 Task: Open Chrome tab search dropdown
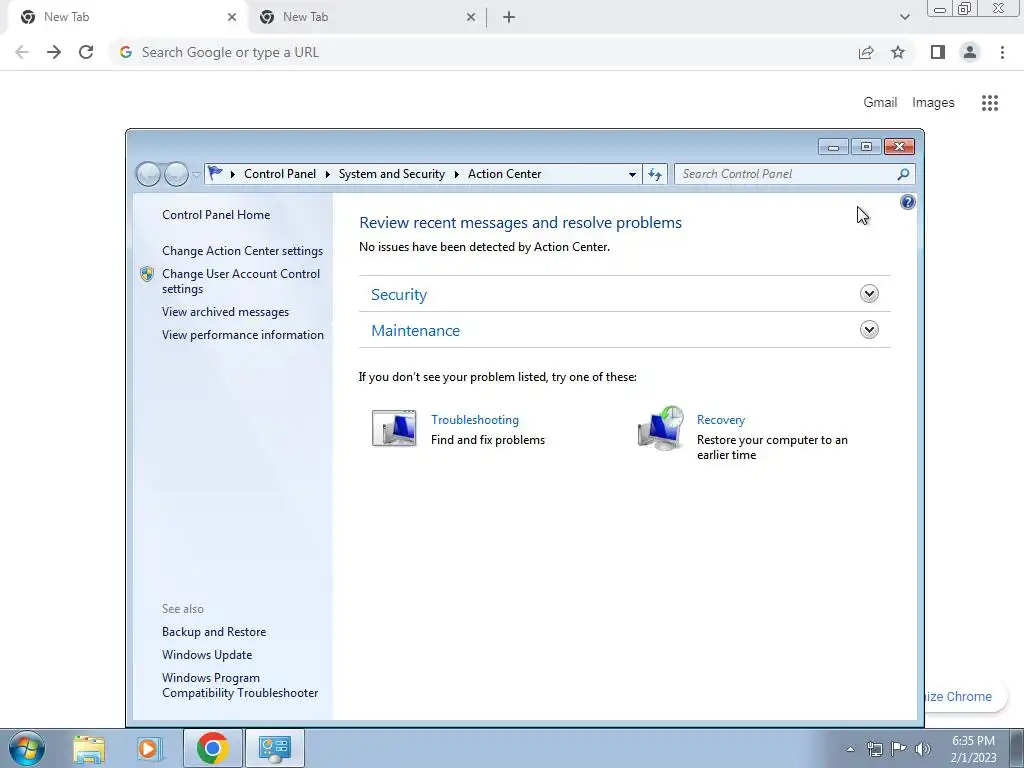(x=904, y=17)
